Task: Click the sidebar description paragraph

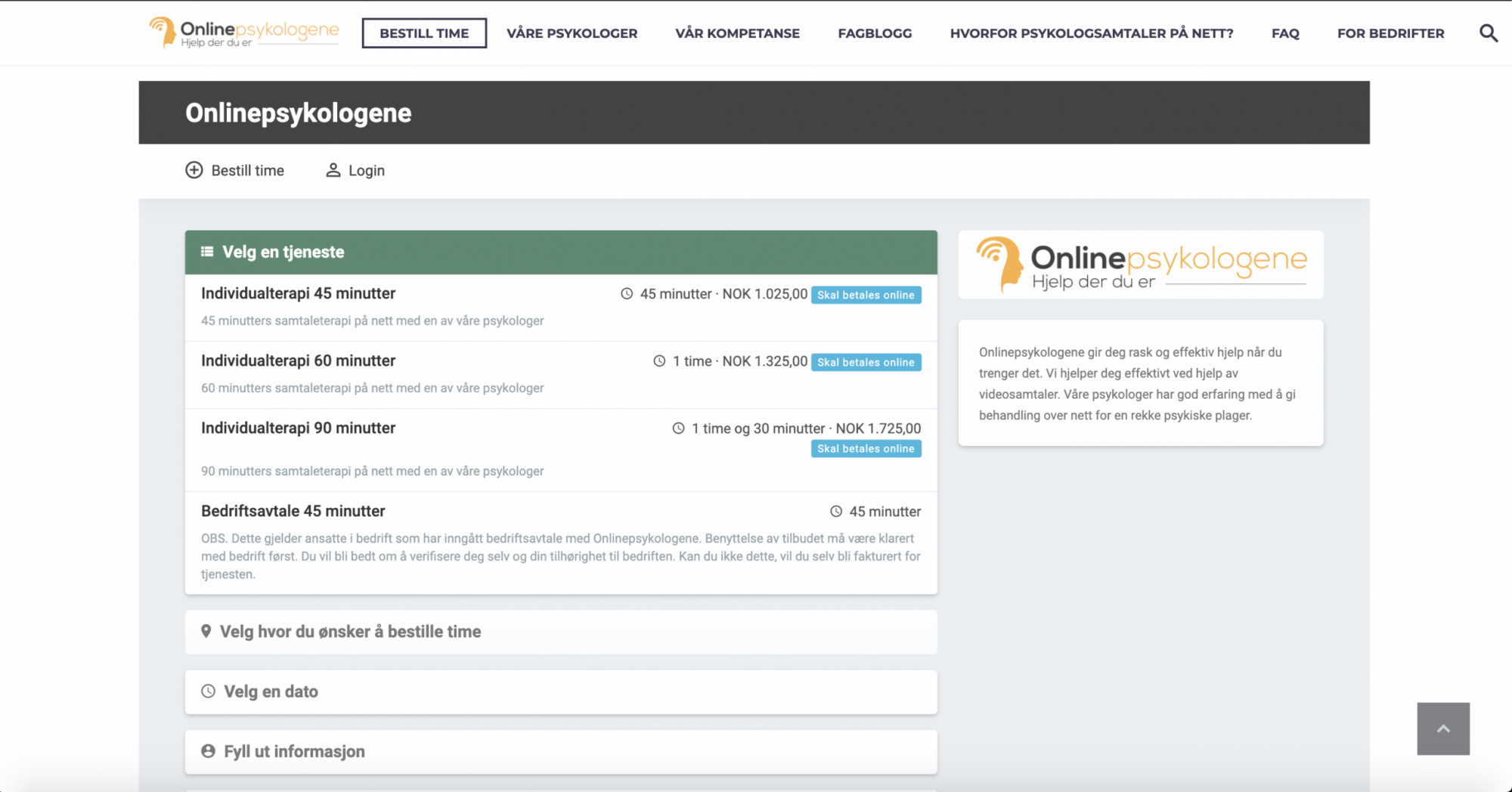Action: click(1138, 384)
